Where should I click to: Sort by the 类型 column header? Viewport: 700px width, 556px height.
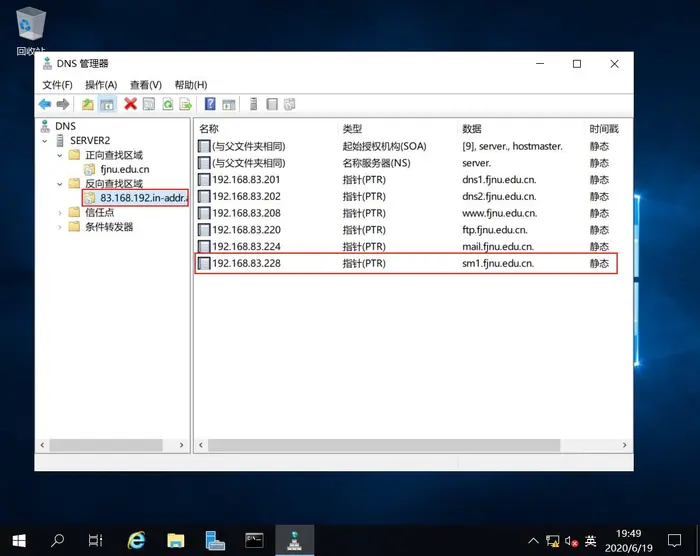pos(352,129)
